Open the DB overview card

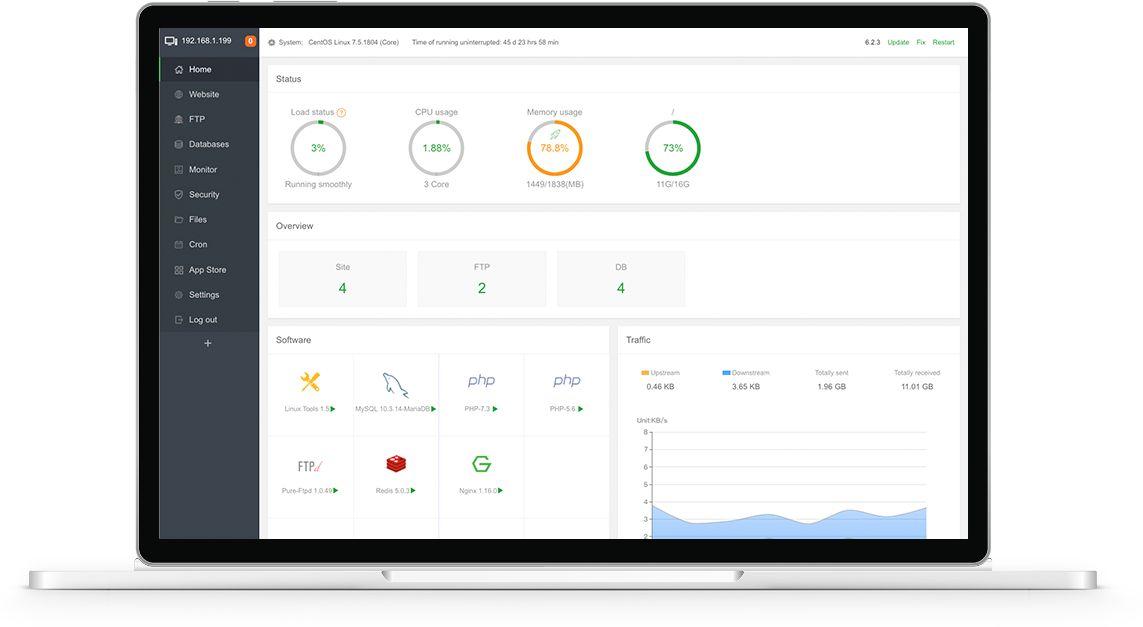click(x=621, y=279)
